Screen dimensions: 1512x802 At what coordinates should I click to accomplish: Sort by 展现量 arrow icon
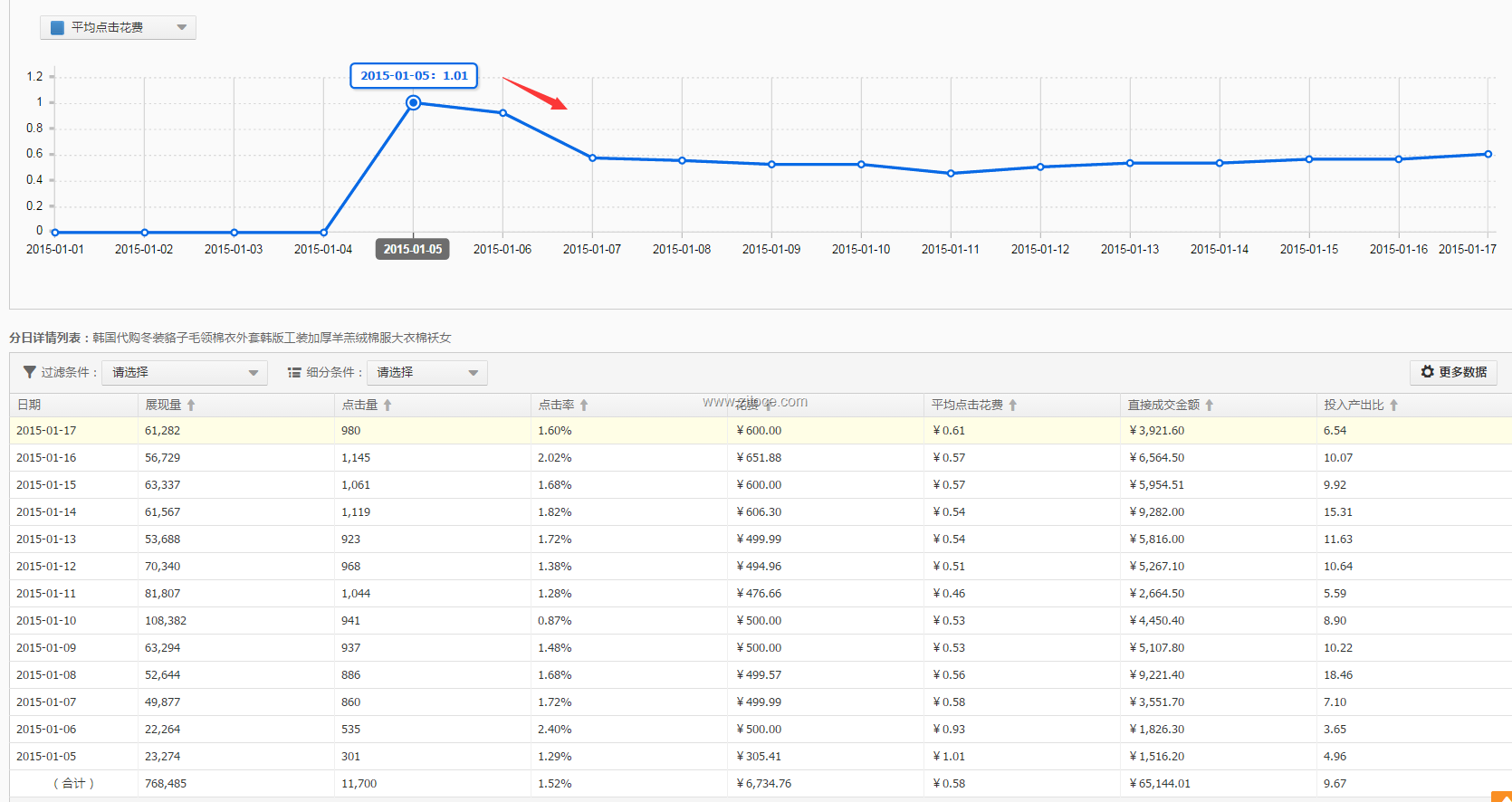(x=191, y=406)
